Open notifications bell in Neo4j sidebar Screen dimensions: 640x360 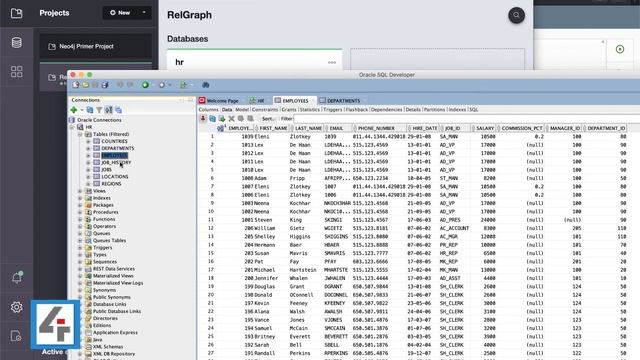[x=16, y=278]
